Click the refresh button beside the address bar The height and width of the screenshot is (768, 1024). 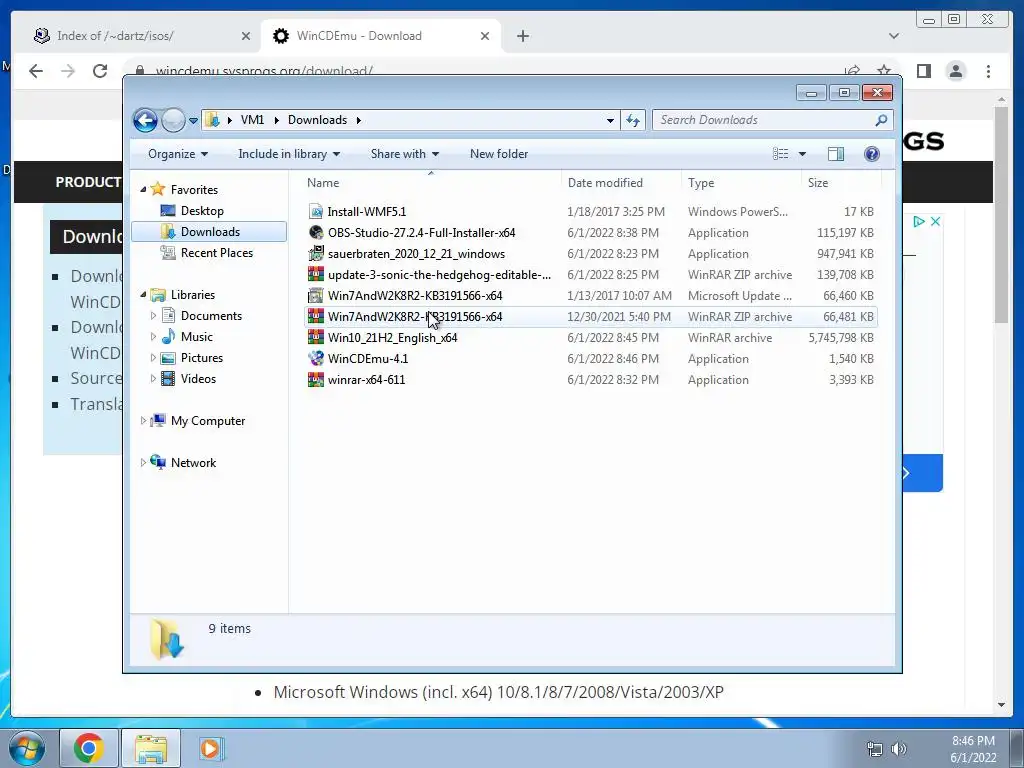(633, 120)
